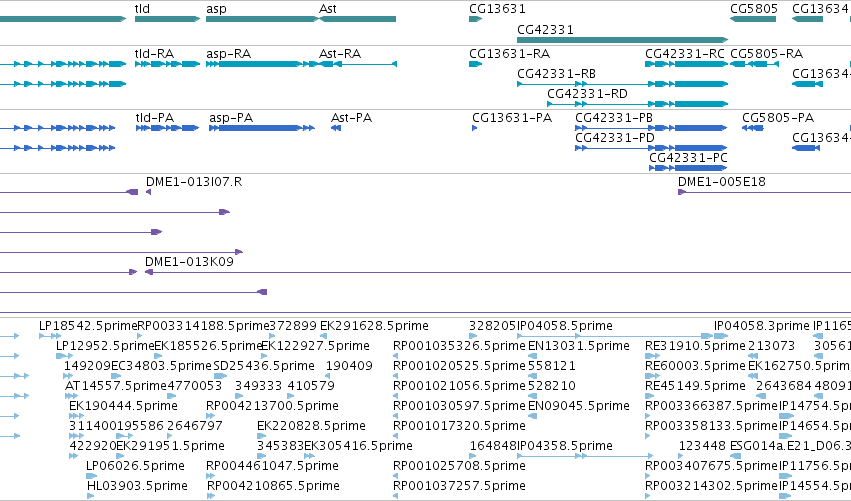
Task: Click the RE31910.5prime EST label
Action: point(695,346)
